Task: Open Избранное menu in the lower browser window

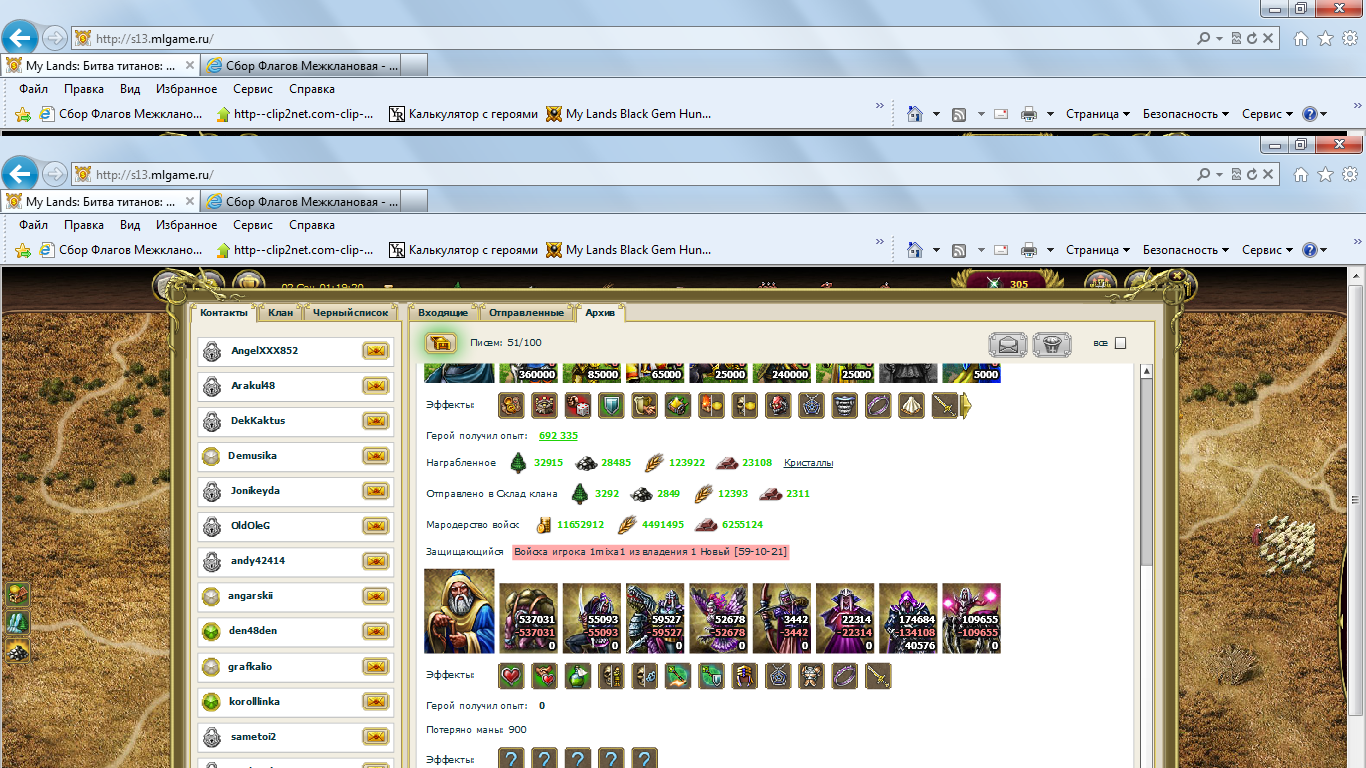Action: [x=186, y=225]
